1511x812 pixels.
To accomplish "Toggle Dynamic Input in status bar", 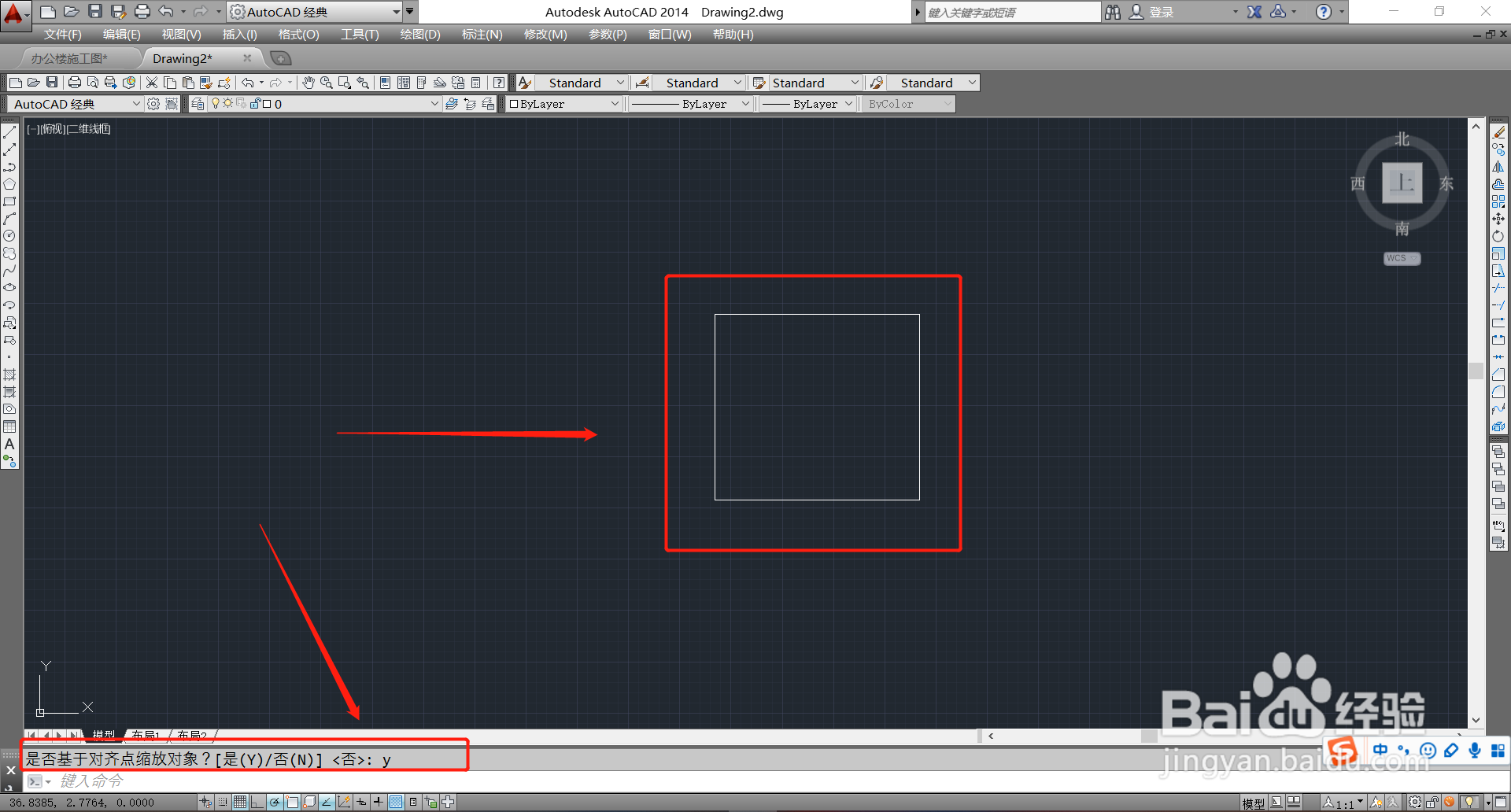I will point(361,802).
